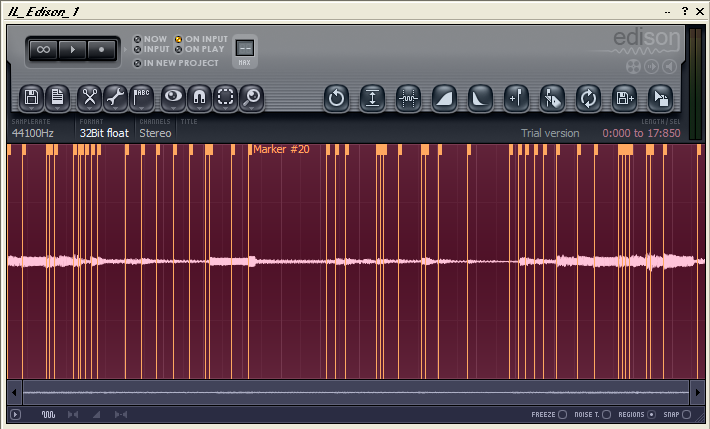Select the Marker #20 label
710x429 pixels.
(281, 149)
